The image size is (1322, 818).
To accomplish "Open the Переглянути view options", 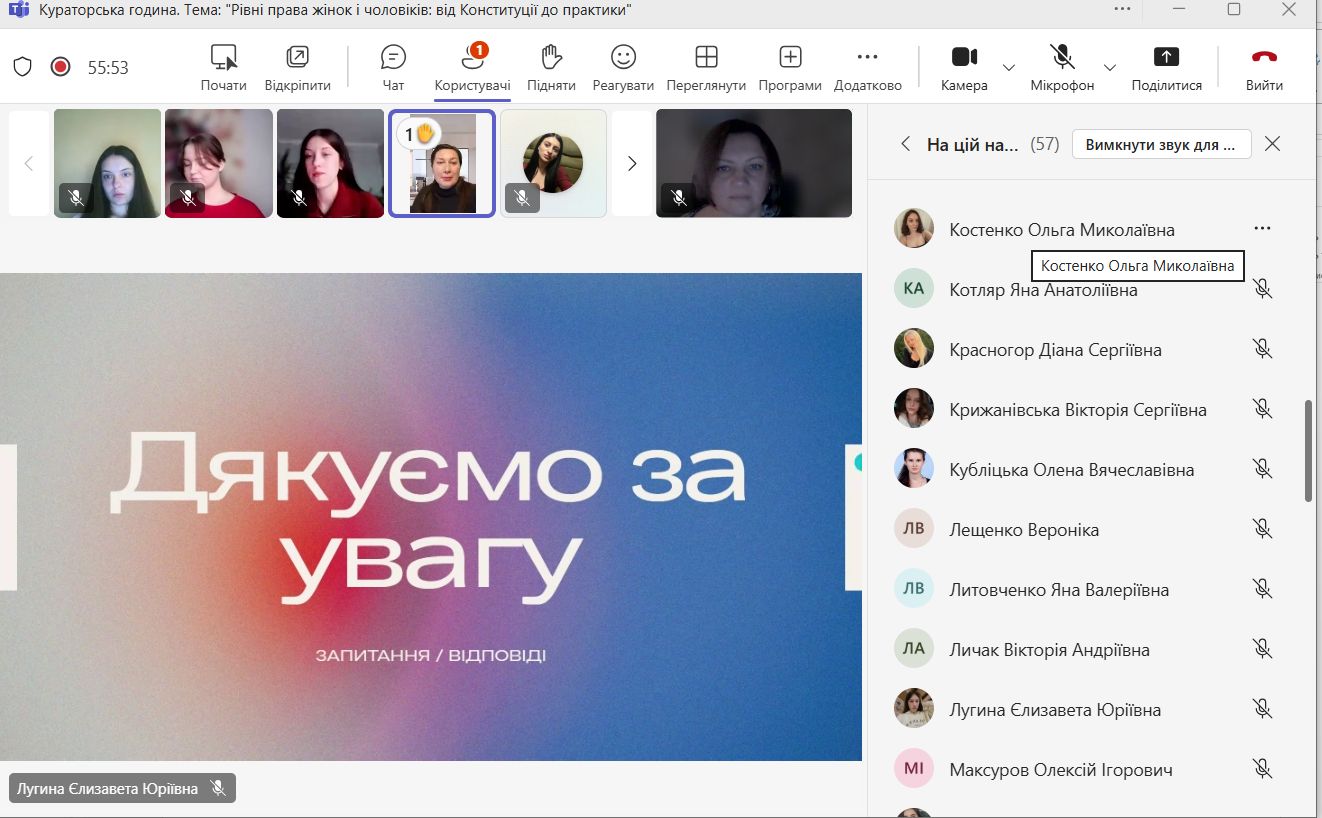I will click(706, 66).
